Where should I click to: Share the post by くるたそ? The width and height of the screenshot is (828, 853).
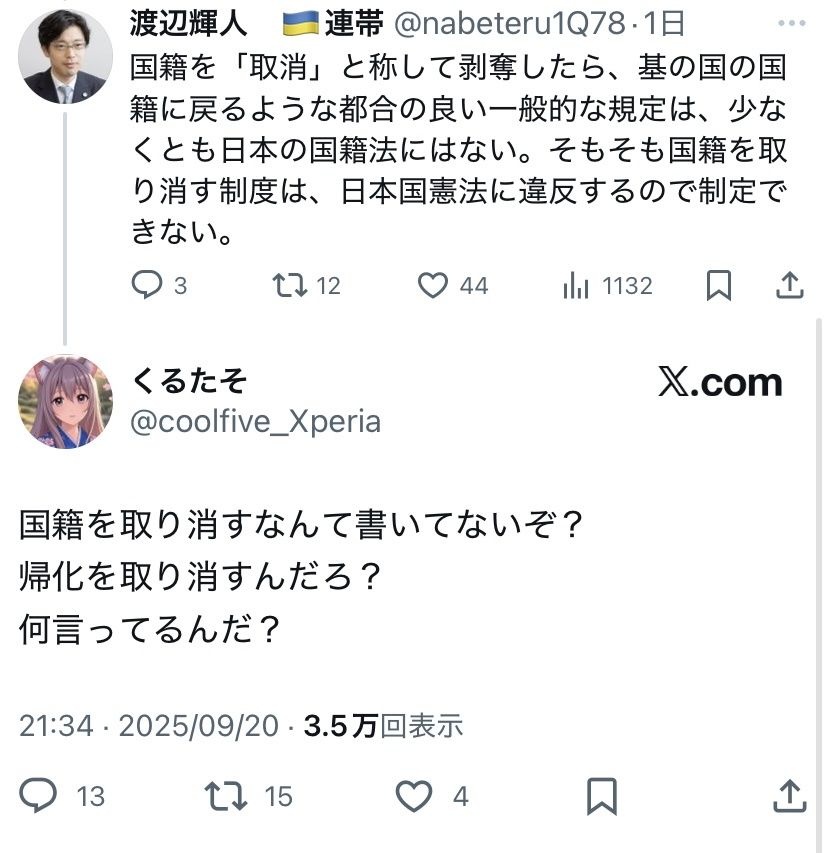tap(790, 796)
